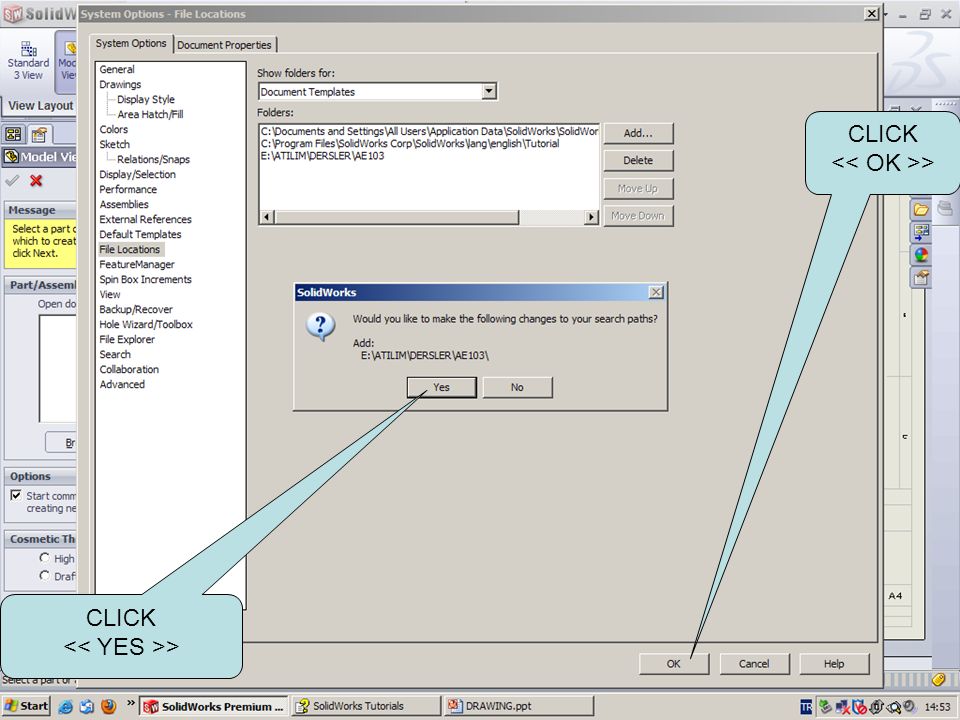Select Sketch in options tree
This screenshot has height=720, width=960.
coord(114,144)
